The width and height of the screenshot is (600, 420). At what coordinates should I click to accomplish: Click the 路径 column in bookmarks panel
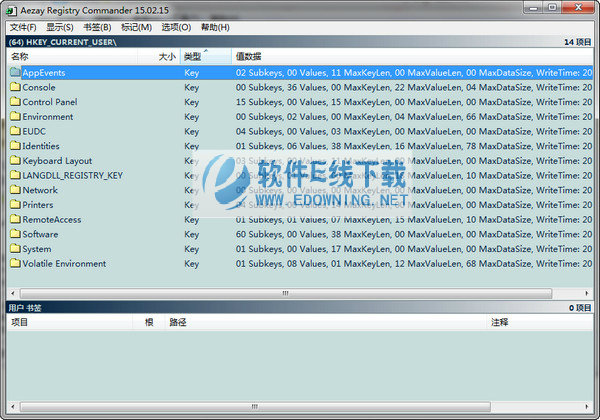click(x=178, y=322)
